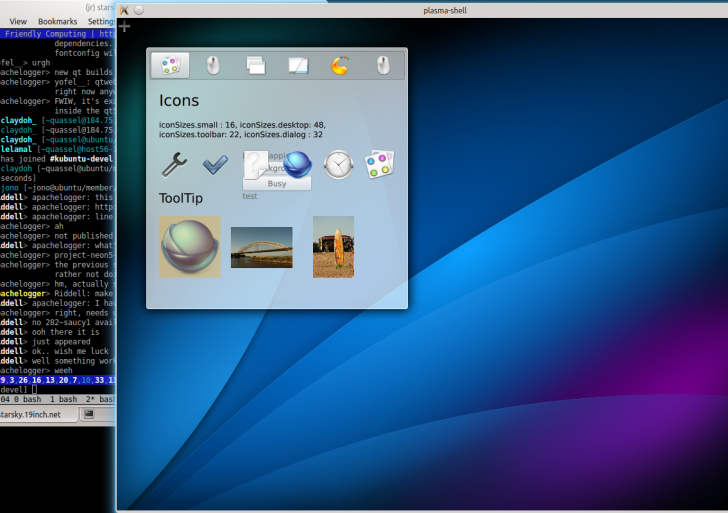This screenshot has width=728, height=513.
Task: Click the plus icon in plasma-shell corner
Action: point(124,27)
